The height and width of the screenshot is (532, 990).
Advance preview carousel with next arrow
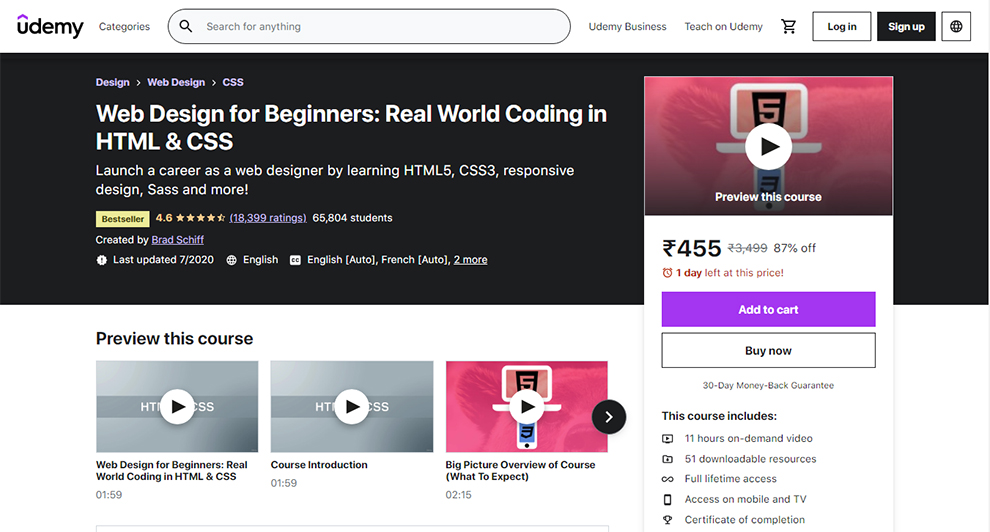point(609,417)
